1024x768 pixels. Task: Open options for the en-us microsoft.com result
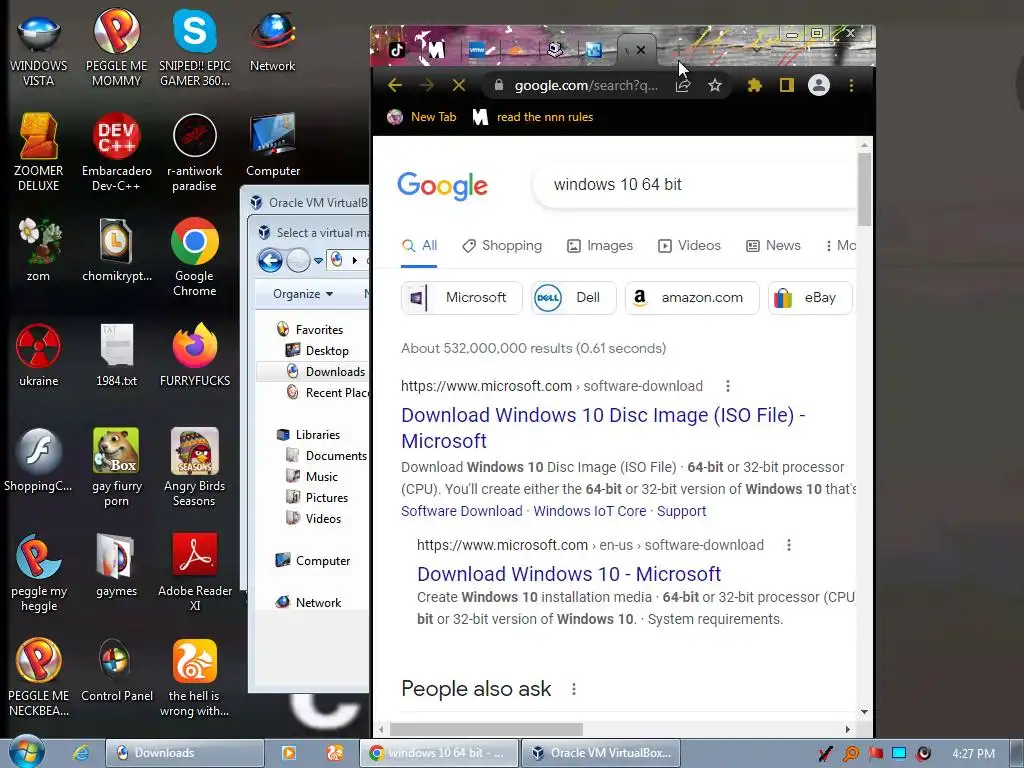pos(789,545)
